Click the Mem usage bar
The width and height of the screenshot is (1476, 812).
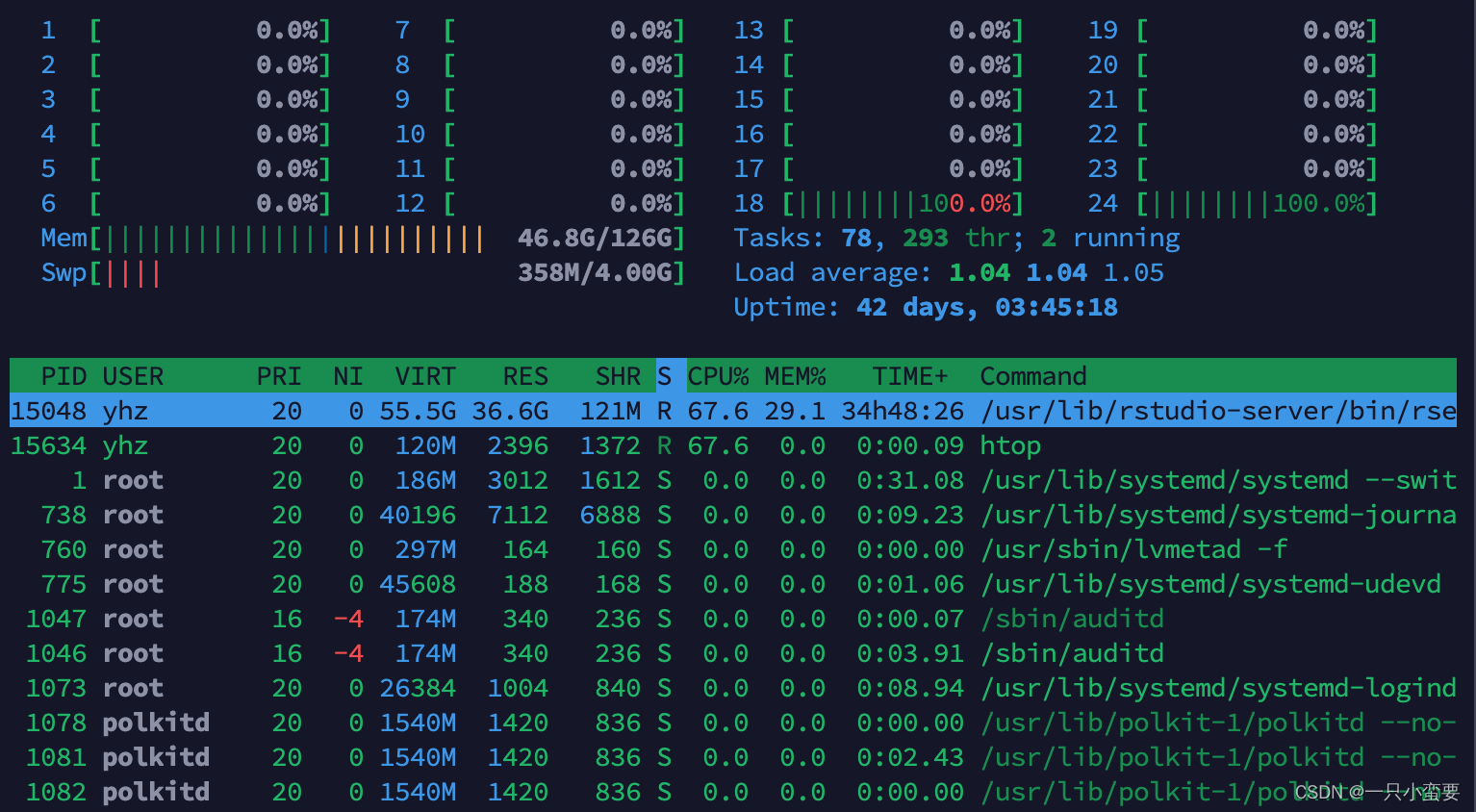coord(363,238)
